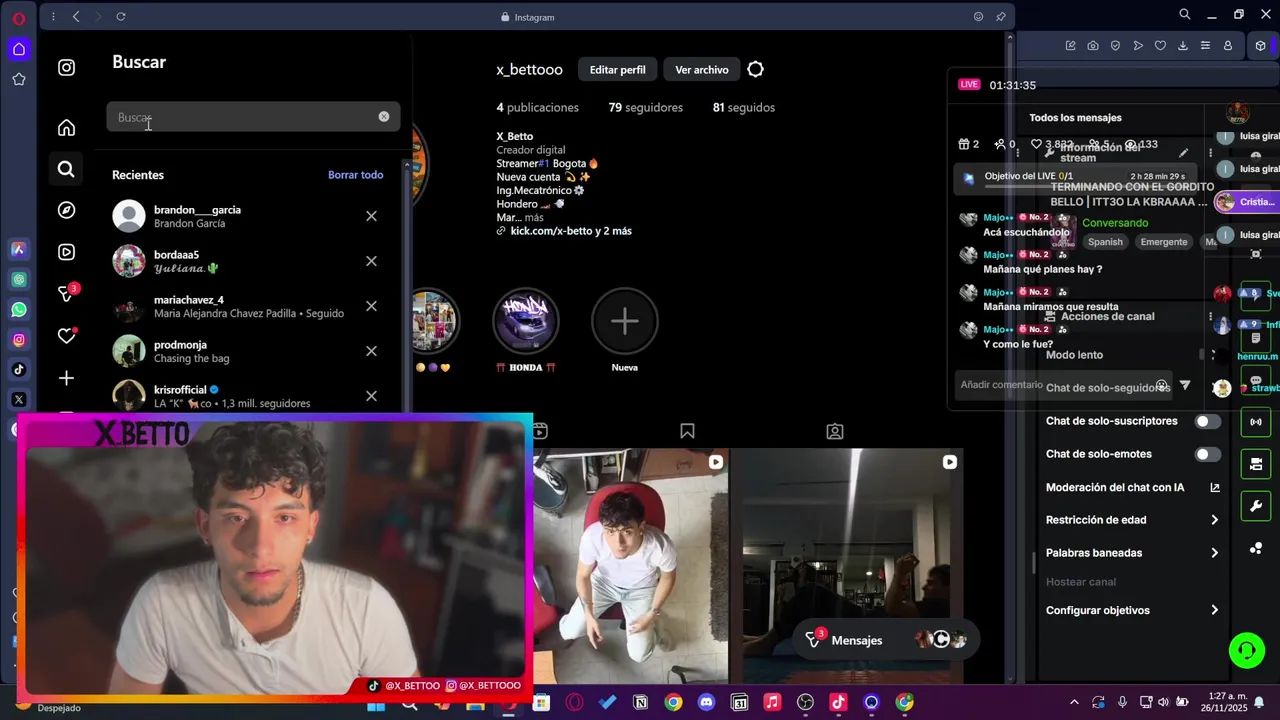The image size is (1280, 720).
Task: Open kick.com/x-betto profile link
Action: coord(571,231)
